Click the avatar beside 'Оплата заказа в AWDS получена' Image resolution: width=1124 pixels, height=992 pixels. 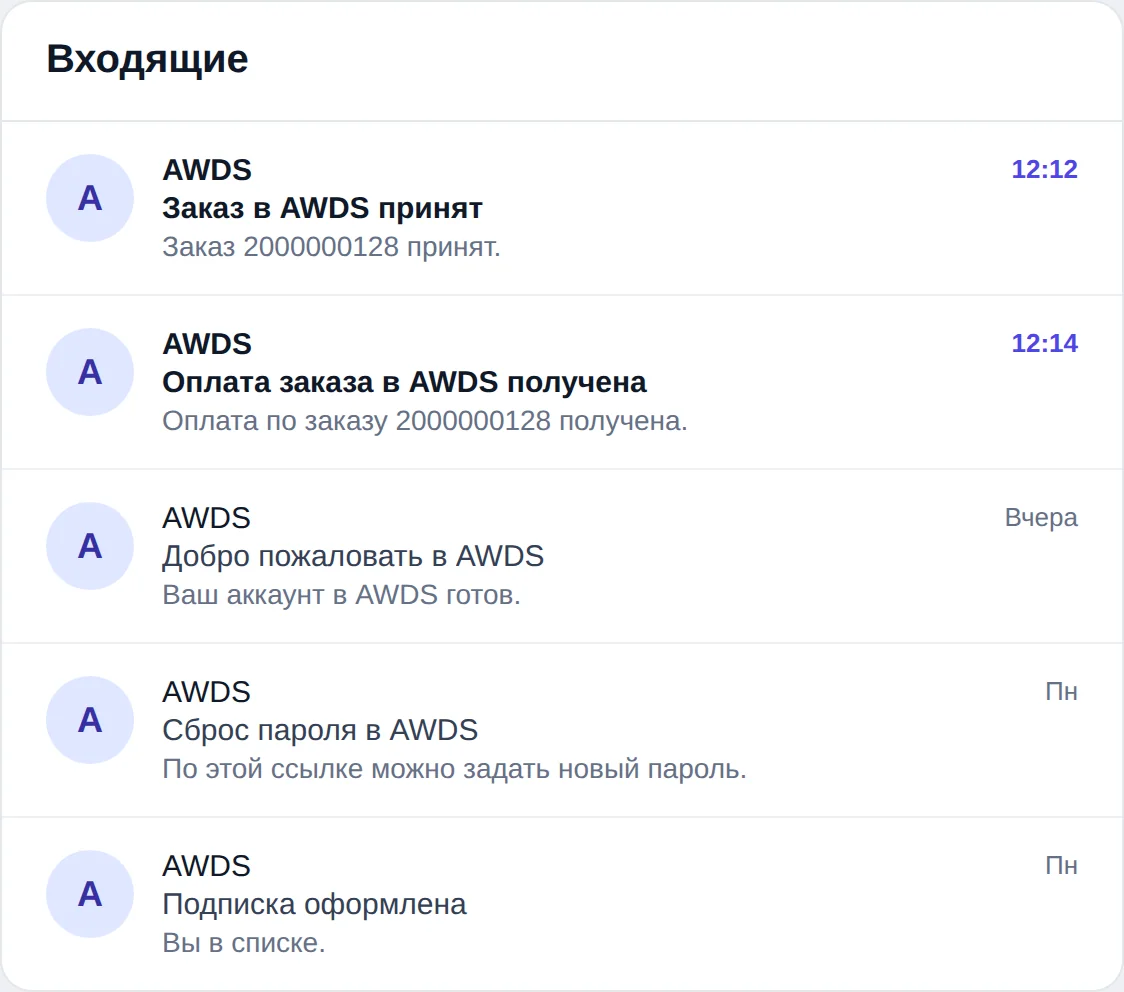pos(90,372)
